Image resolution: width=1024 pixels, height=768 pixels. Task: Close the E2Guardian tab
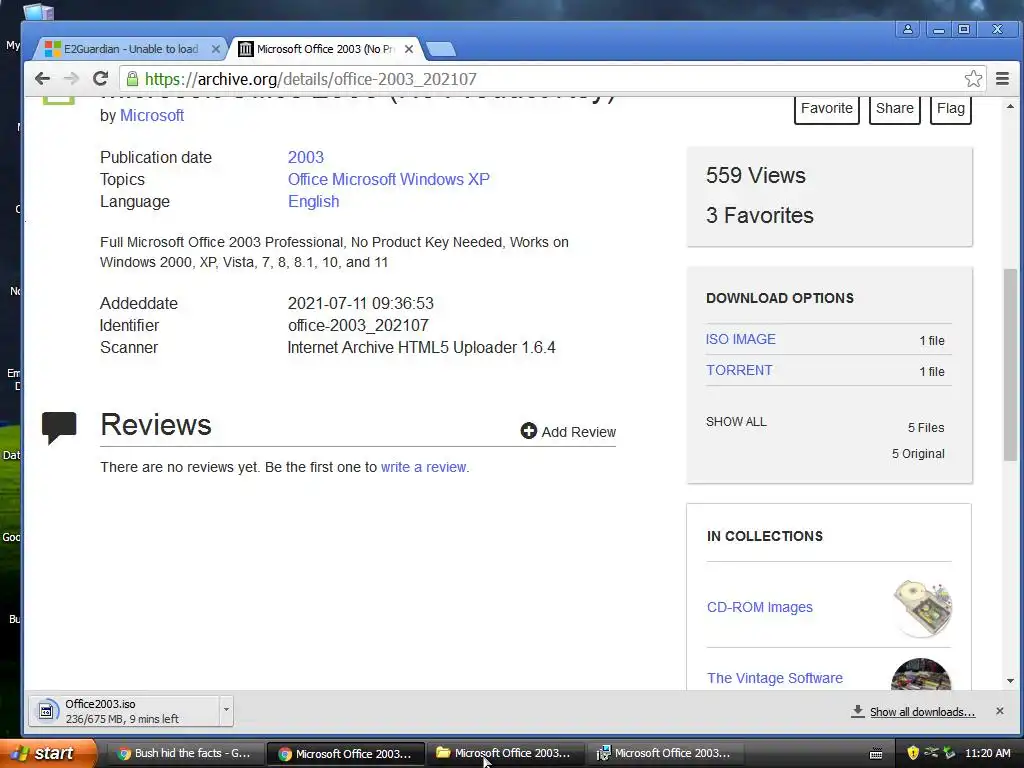tap(216, 49)
